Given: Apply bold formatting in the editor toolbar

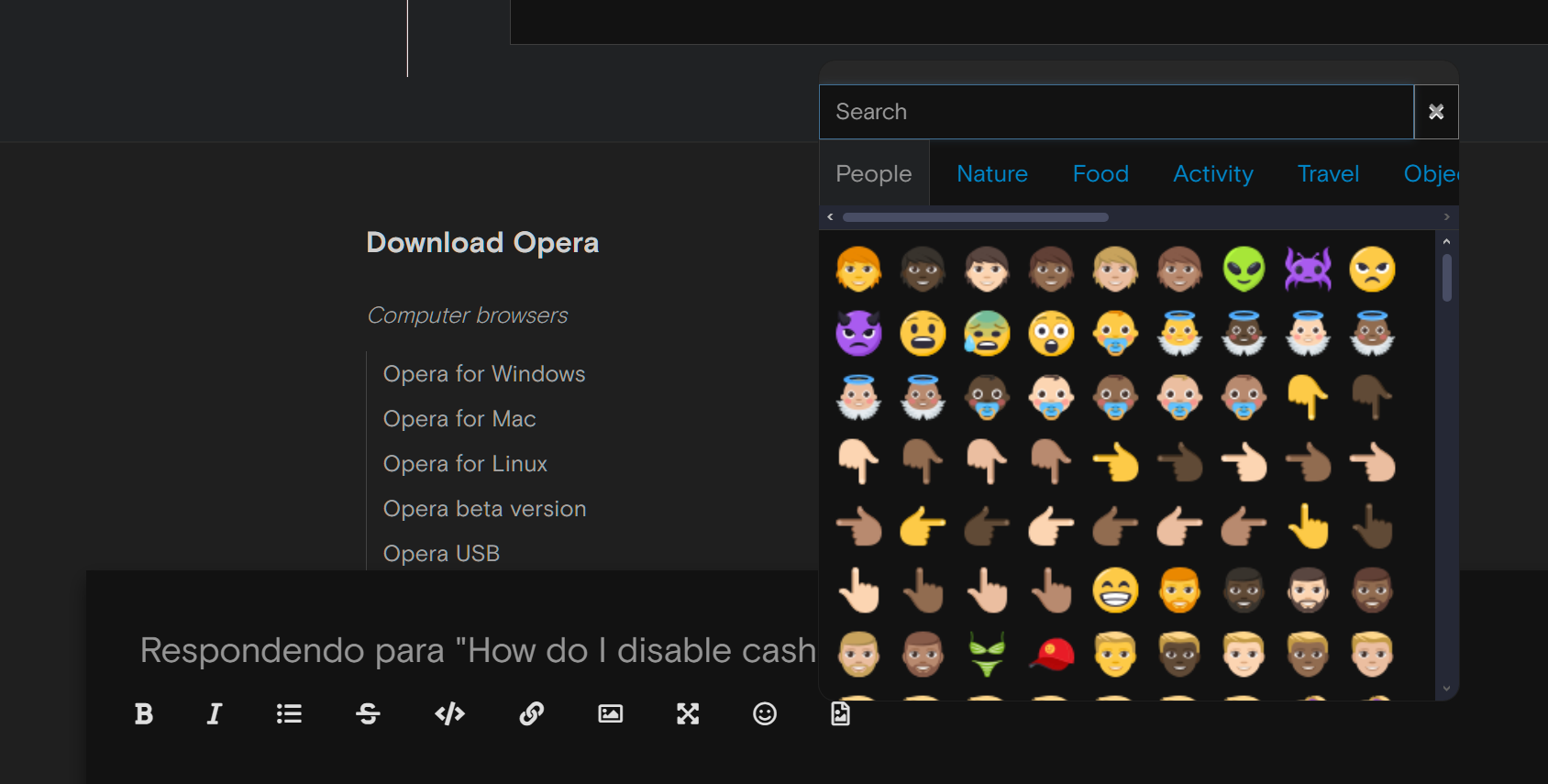Looking at the screenshot, I should (144, 713).
